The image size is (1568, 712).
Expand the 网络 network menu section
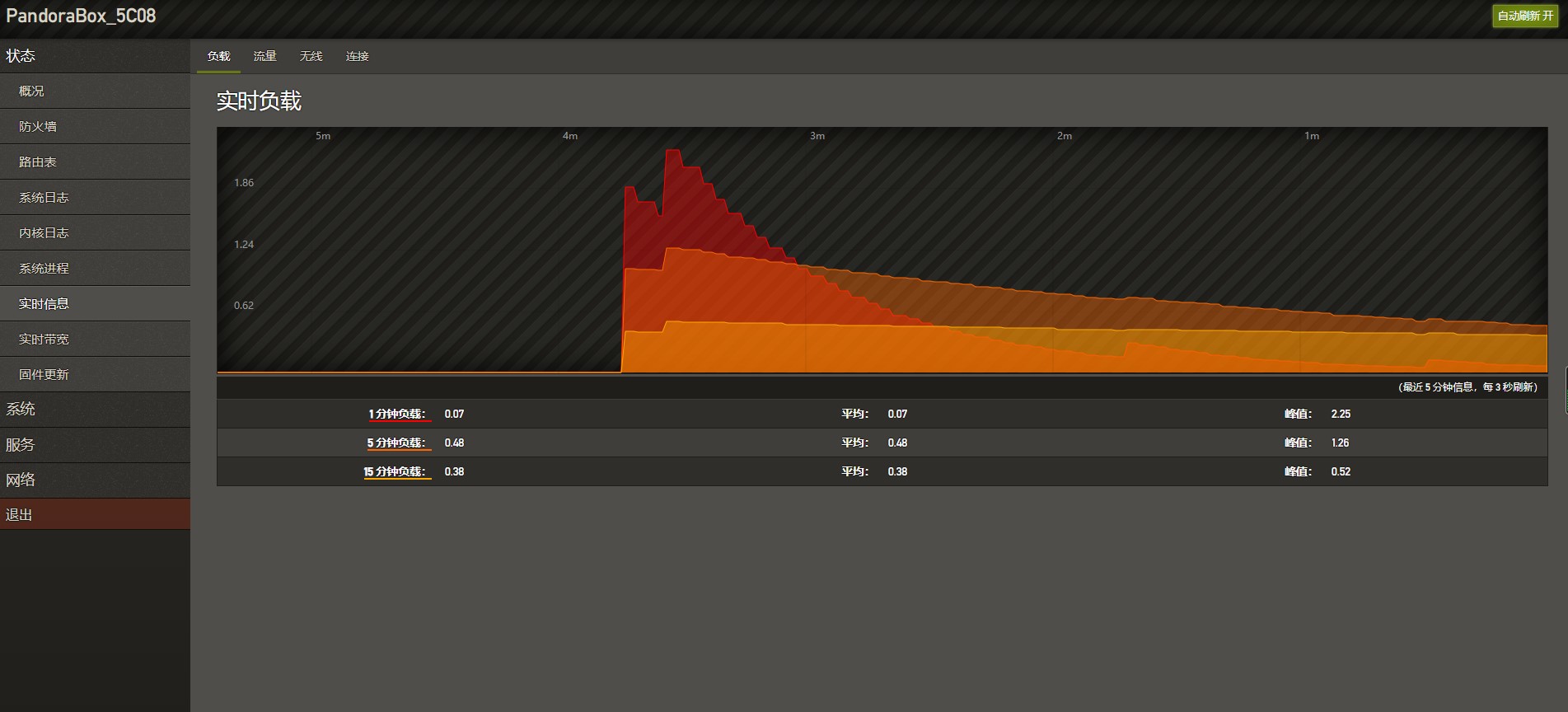(95, 480)
